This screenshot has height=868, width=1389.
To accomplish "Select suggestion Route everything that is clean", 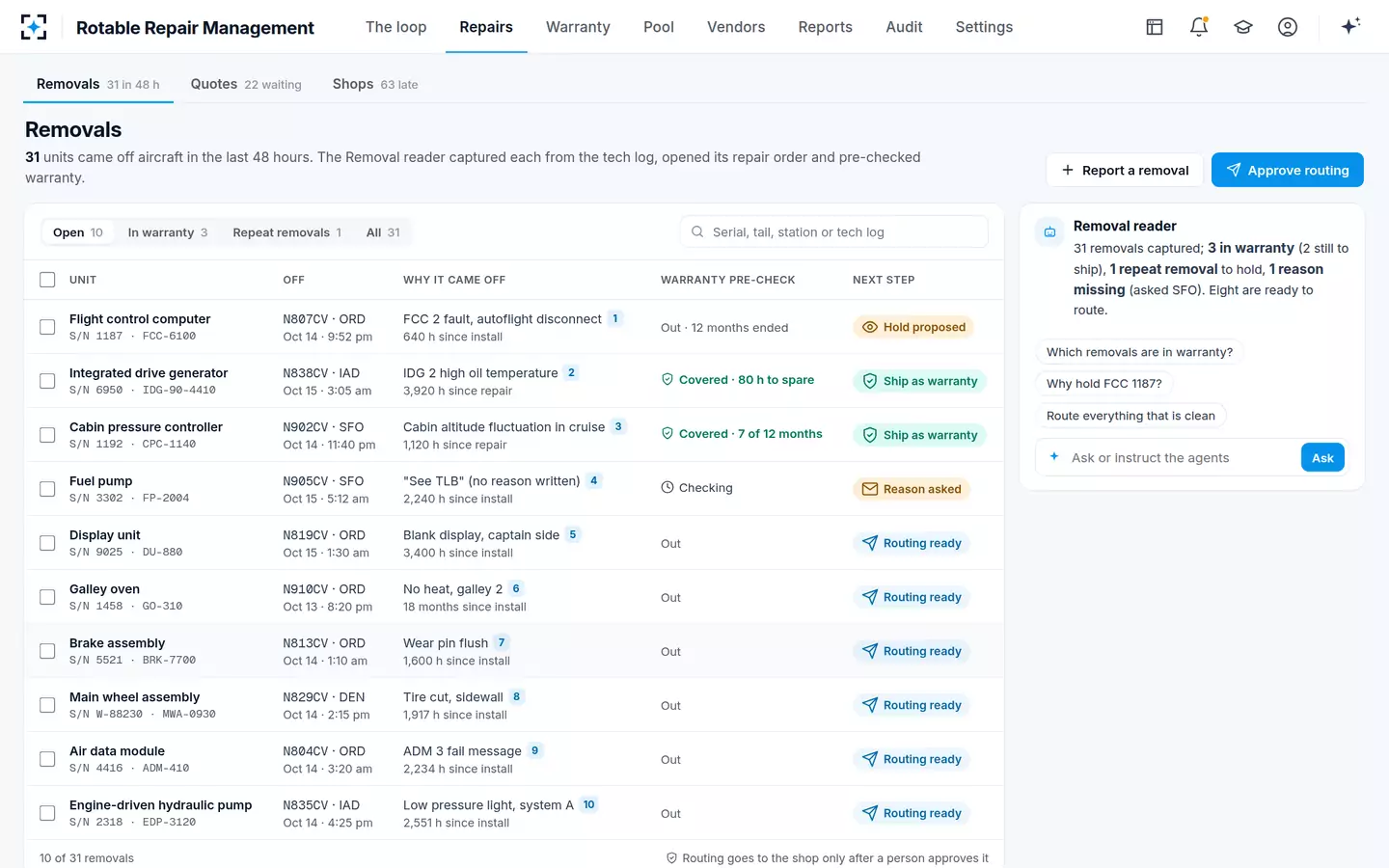I will point(1130,416).
